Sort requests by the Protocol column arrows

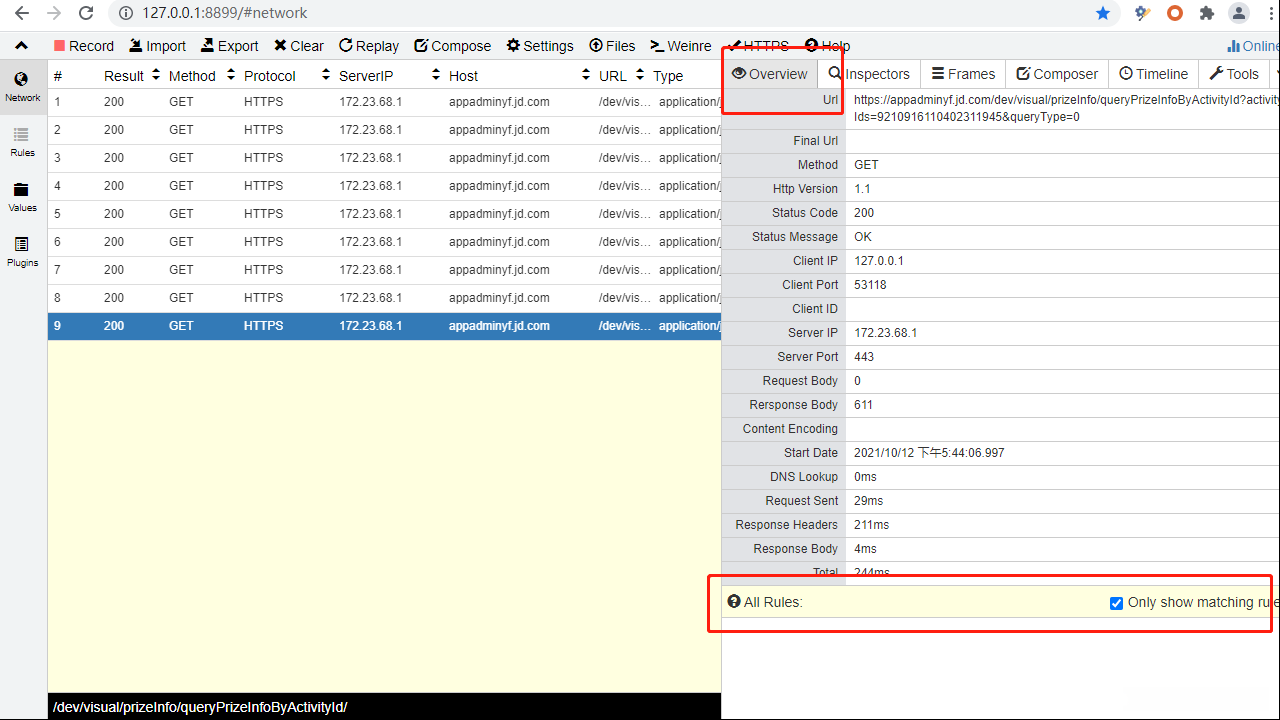326,75
